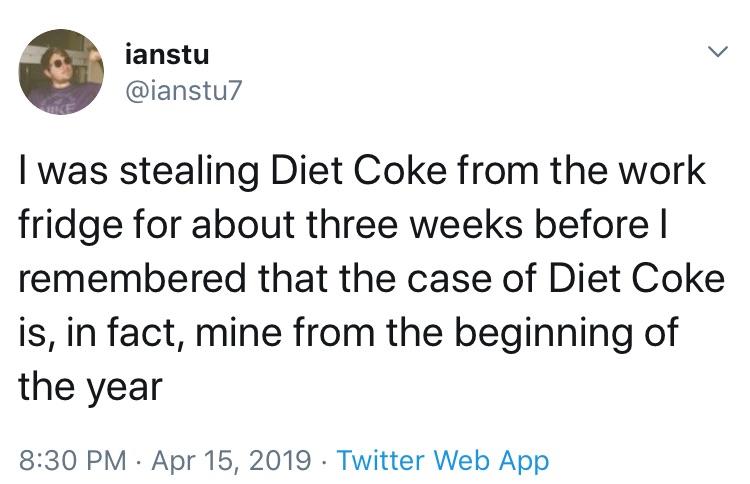Click the "8:30 PM" timestamp

point(70,460)
